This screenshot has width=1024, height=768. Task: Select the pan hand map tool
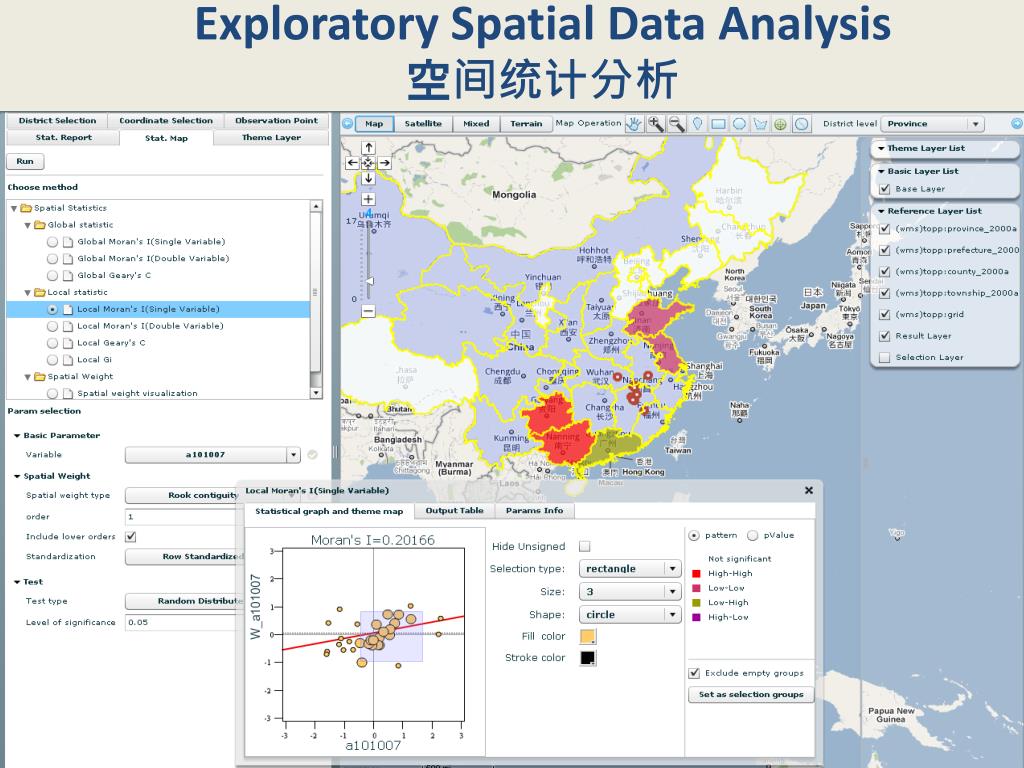coord(633,123)
